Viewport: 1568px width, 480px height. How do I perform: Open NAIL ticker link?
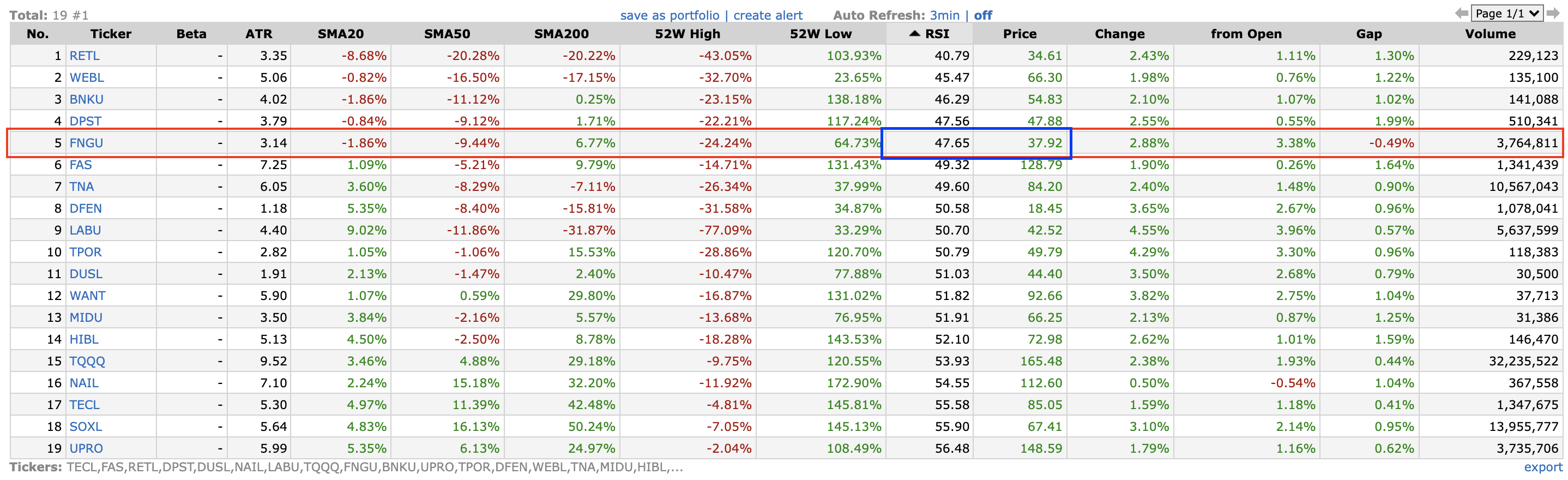click(84, 383)
